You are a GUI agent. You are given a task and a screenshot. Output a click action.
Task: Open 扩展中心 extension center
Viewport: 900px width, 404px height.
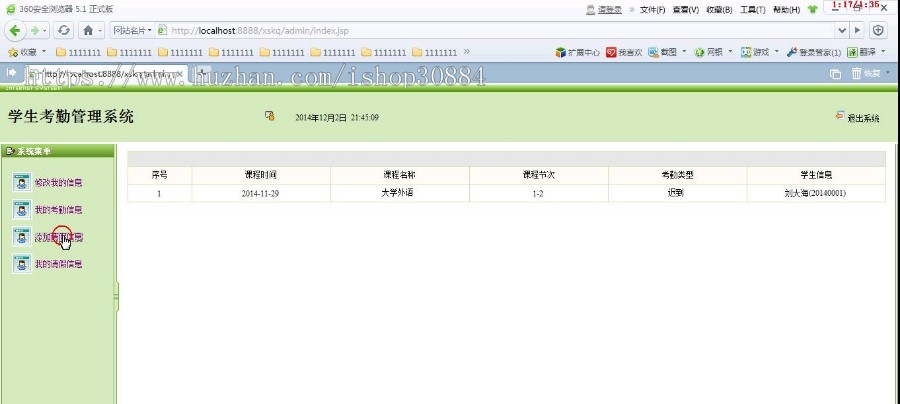click(x=577, y=52)
